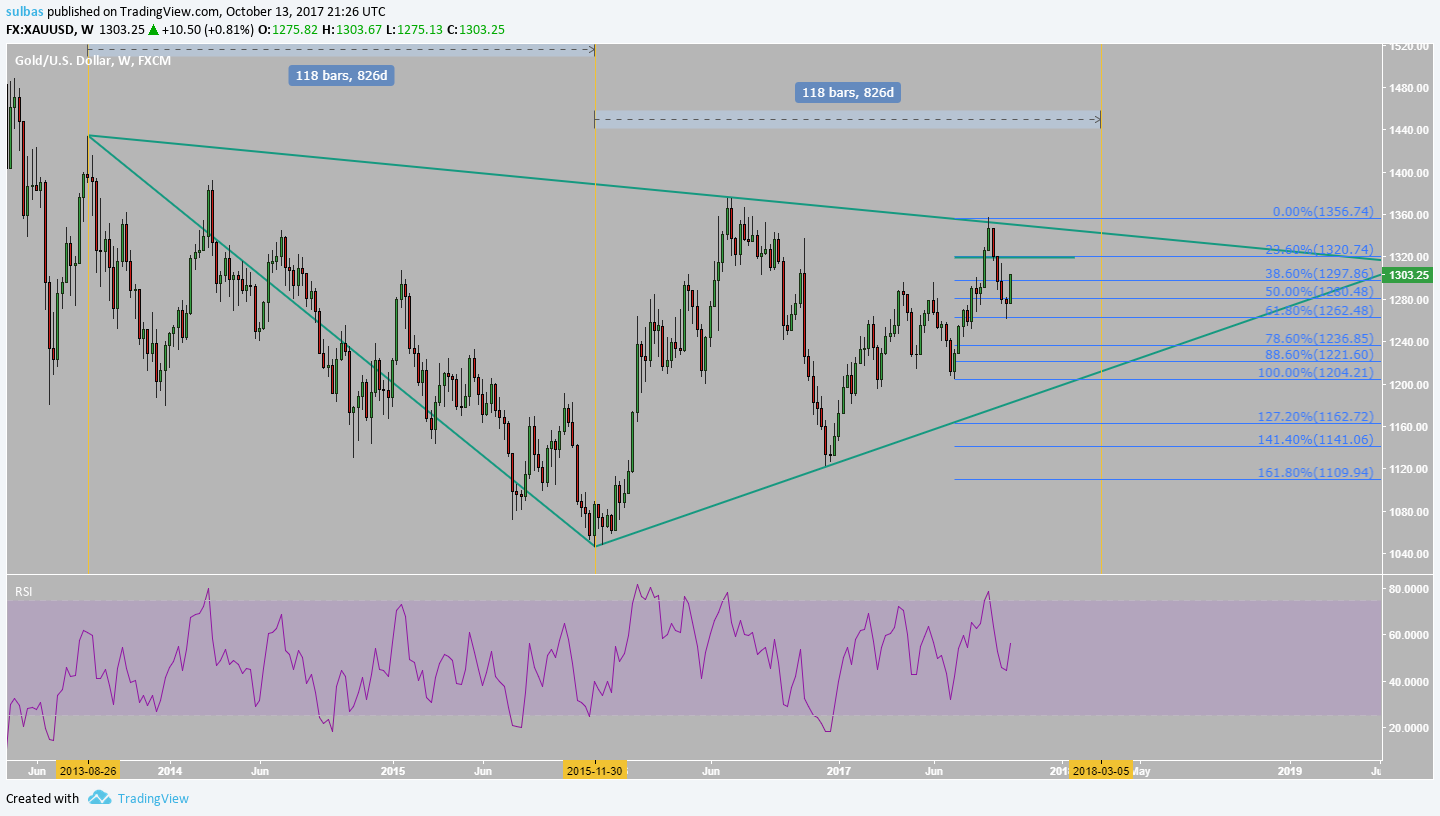The height and width of the screenshot is (816, 1440).
Task: Click the high value H:1303.67
Action: tap(351, 29)
